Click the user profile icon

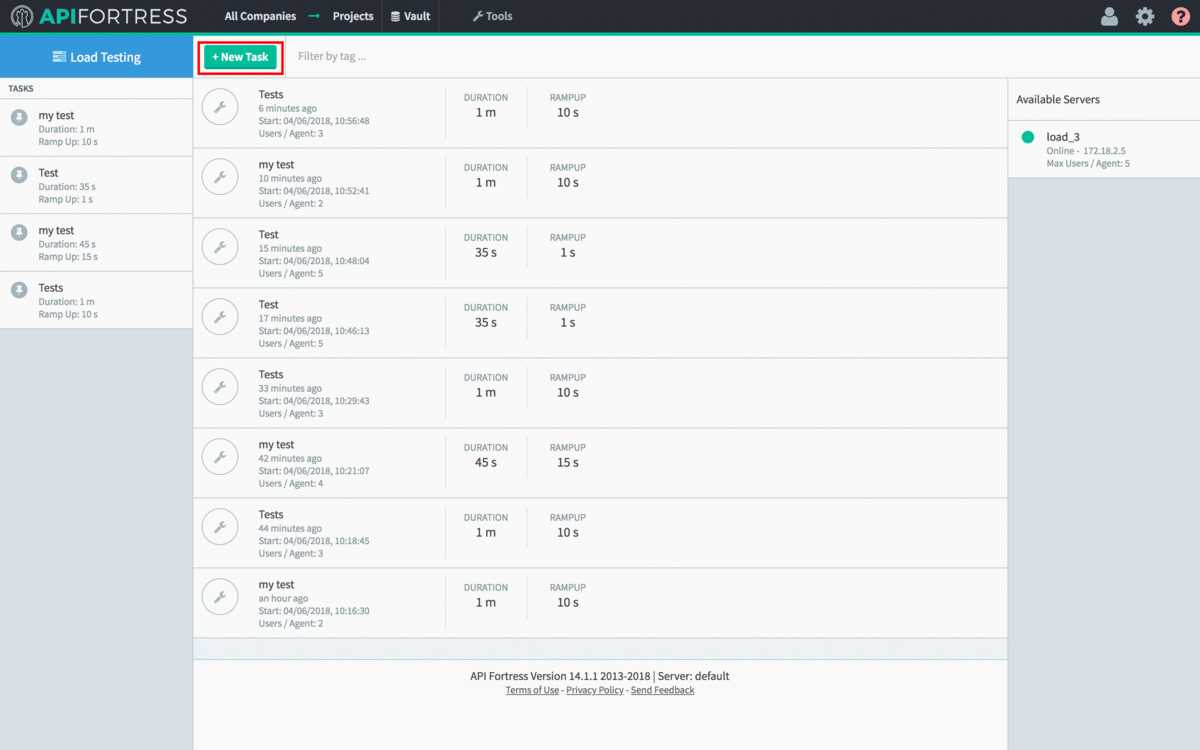pyautogui.click(x=1109, y=16)
